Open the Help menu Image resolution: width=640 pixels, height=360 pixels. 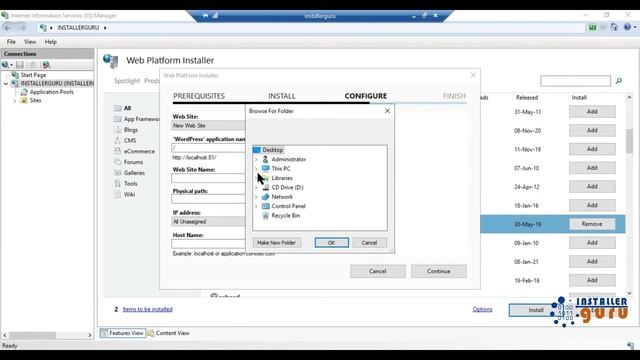(x=51, y=42)
